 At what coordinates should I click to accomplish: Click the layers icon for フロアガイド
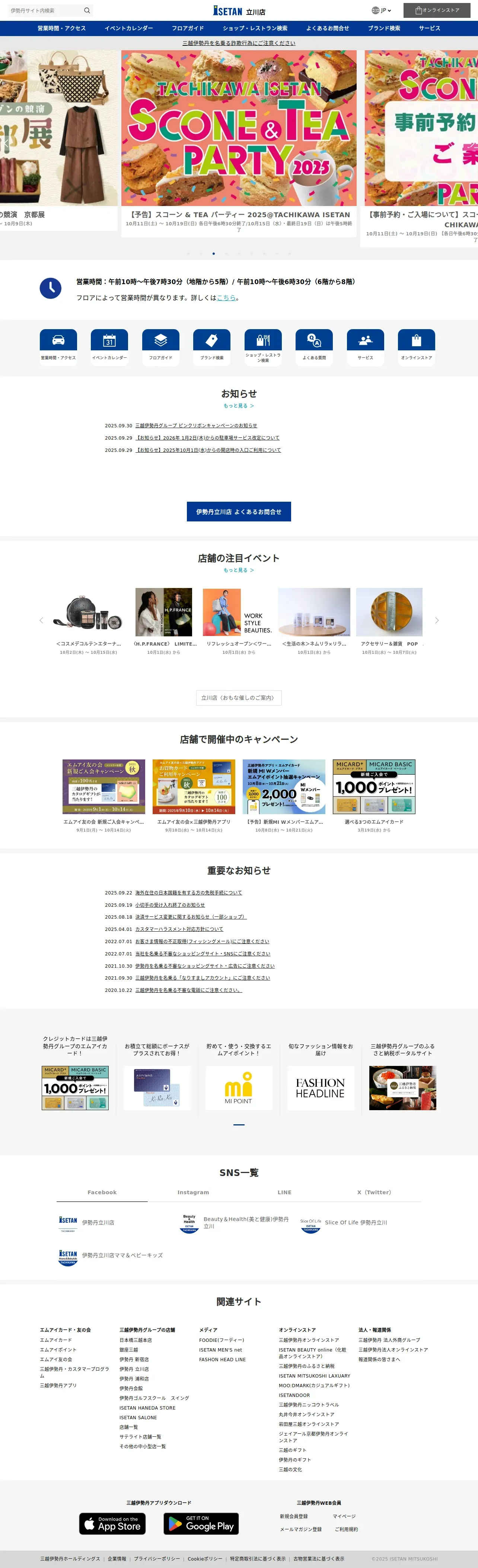tap(161, 340)
